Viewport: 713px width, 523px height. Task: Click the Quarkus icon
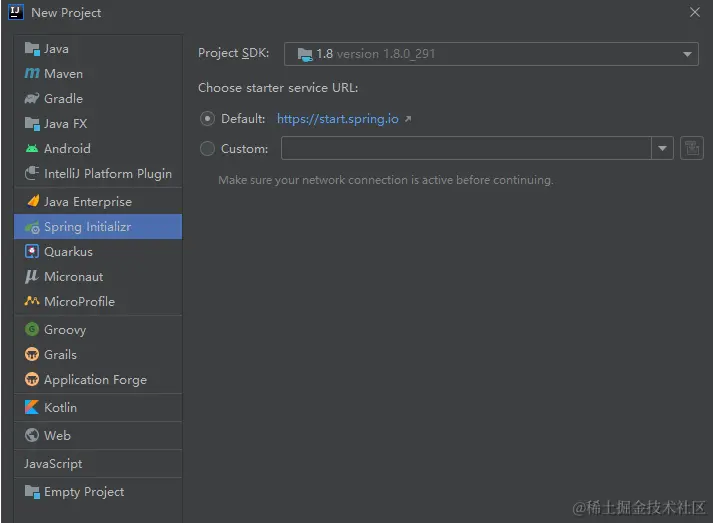tap(32, 251)
